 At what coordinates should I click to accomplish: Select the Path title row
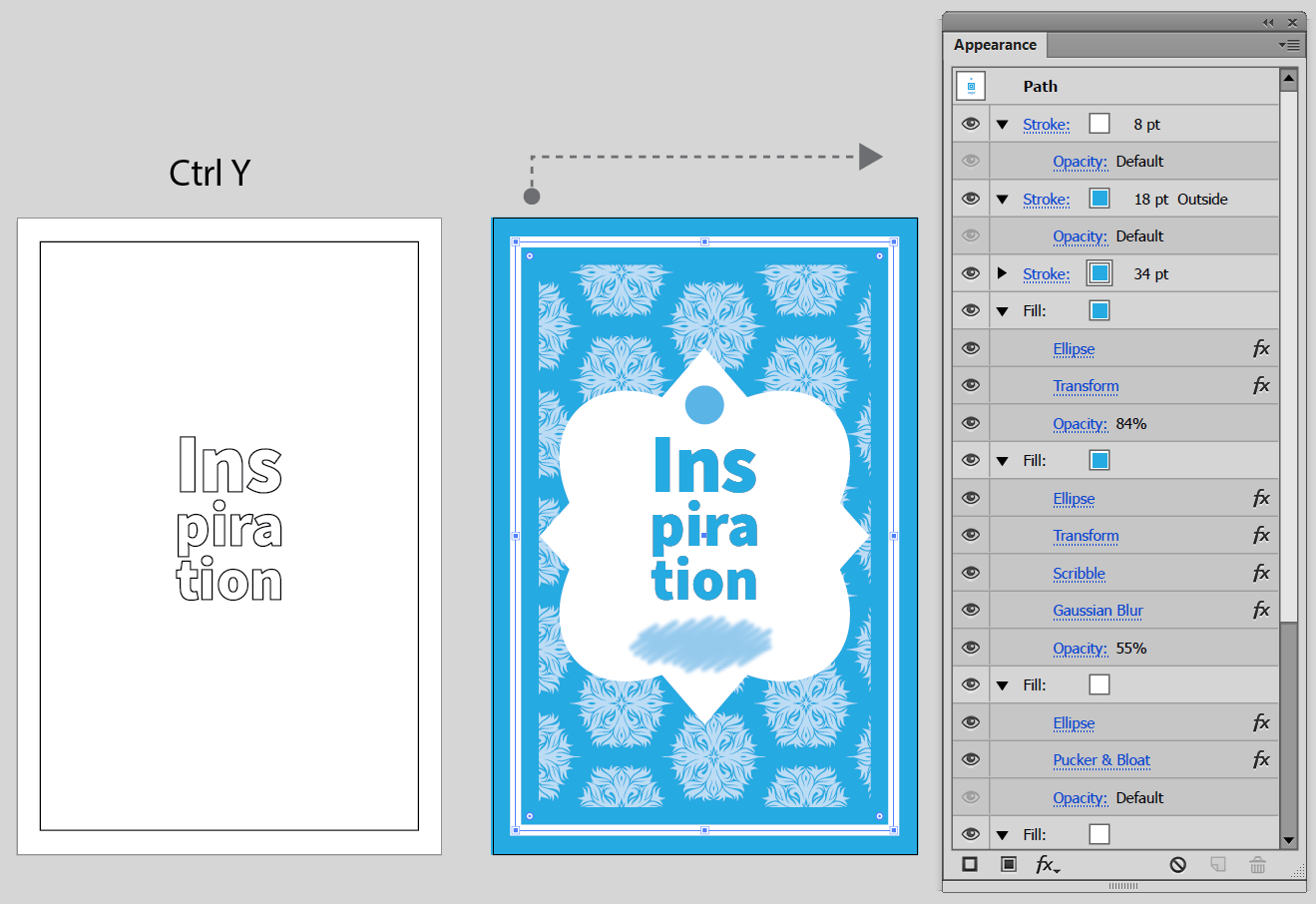(1115, 86)
